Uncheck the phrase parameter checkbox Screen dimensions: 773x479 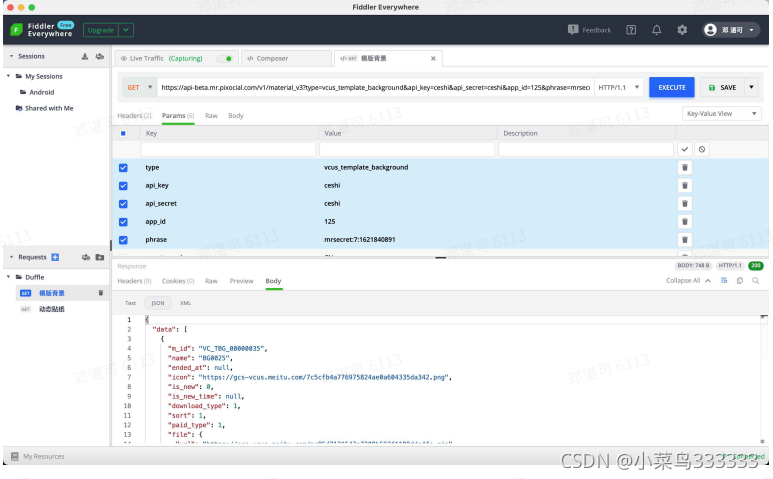pyautogui.click(x=123, y=240)
